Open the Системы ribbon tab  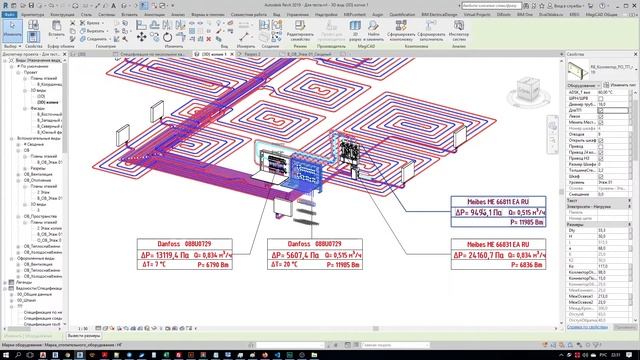click(107, 14)
